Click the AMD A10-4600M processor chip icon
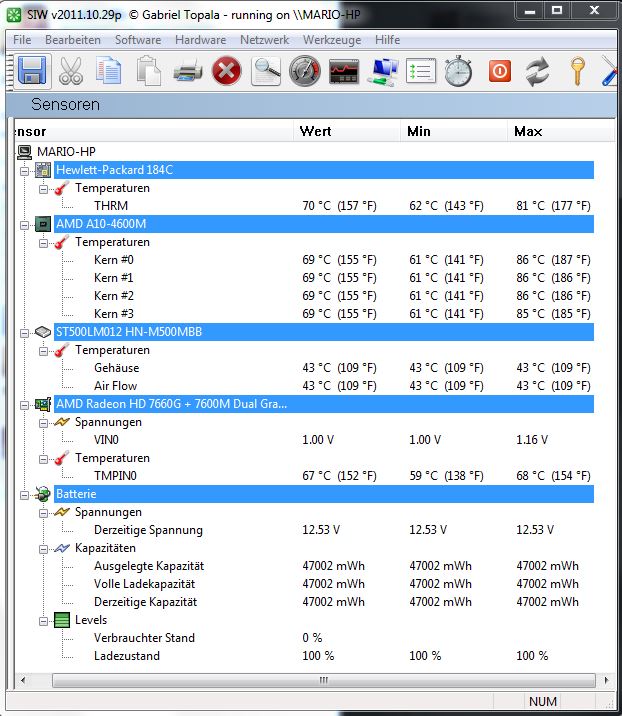Viewport: 622px width, 716px height. click(43, 224)
